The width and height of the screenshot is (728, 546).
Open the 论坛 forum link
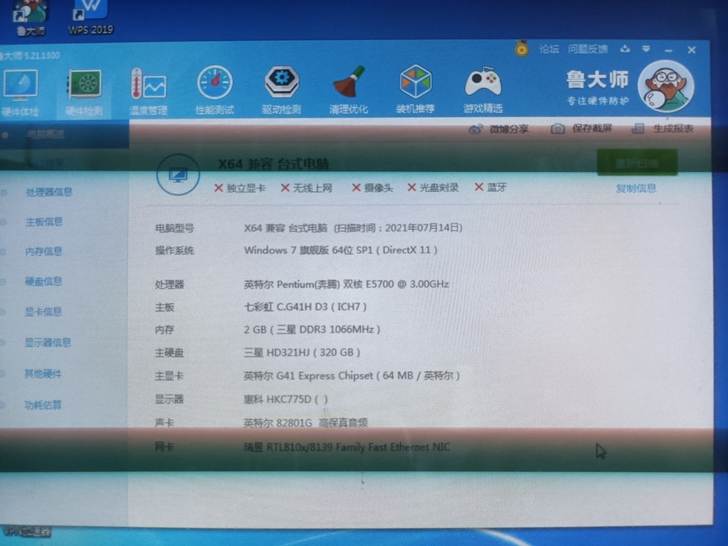[x=549, y=49]
